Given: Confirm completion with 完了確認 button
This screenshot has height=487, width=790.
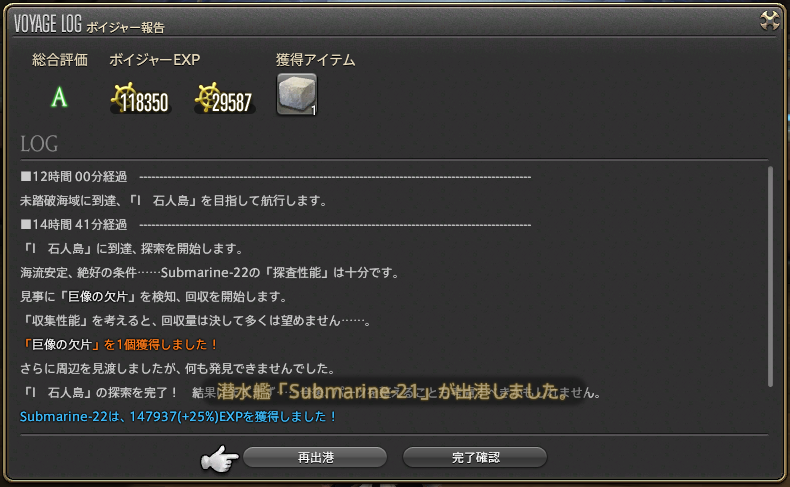Looking at the screenshot, I should (475, 457).
